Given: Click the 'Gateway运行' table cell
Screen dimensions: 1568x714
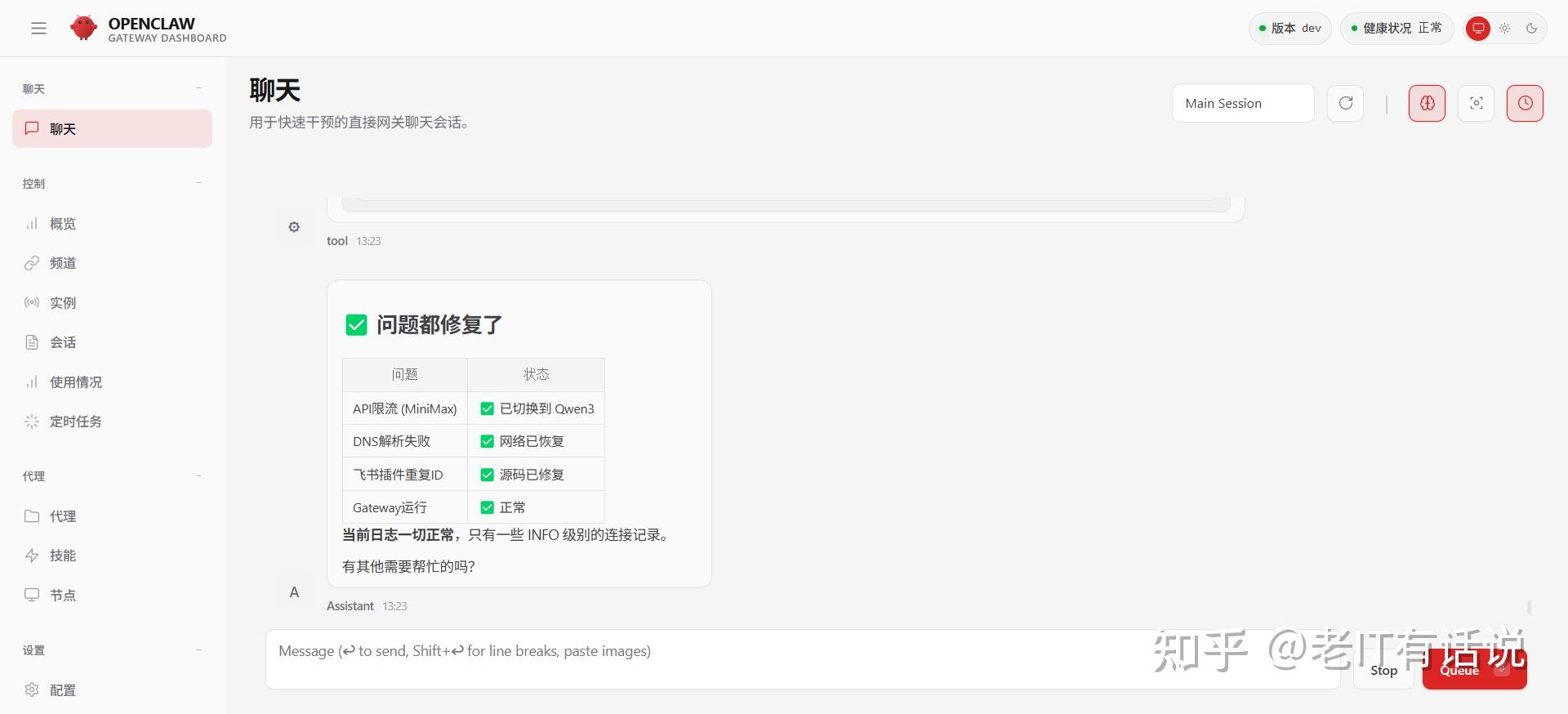Looking at the screenshot, I should point(405,507).
